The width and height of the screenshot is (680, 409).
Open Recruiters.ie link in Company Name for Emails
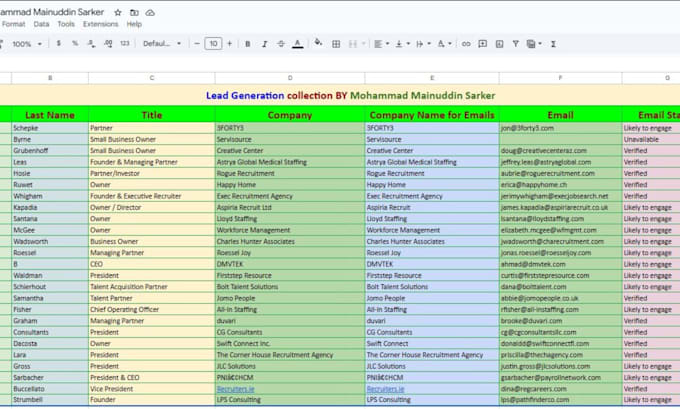pyautogui.click(x=386, y=389)
